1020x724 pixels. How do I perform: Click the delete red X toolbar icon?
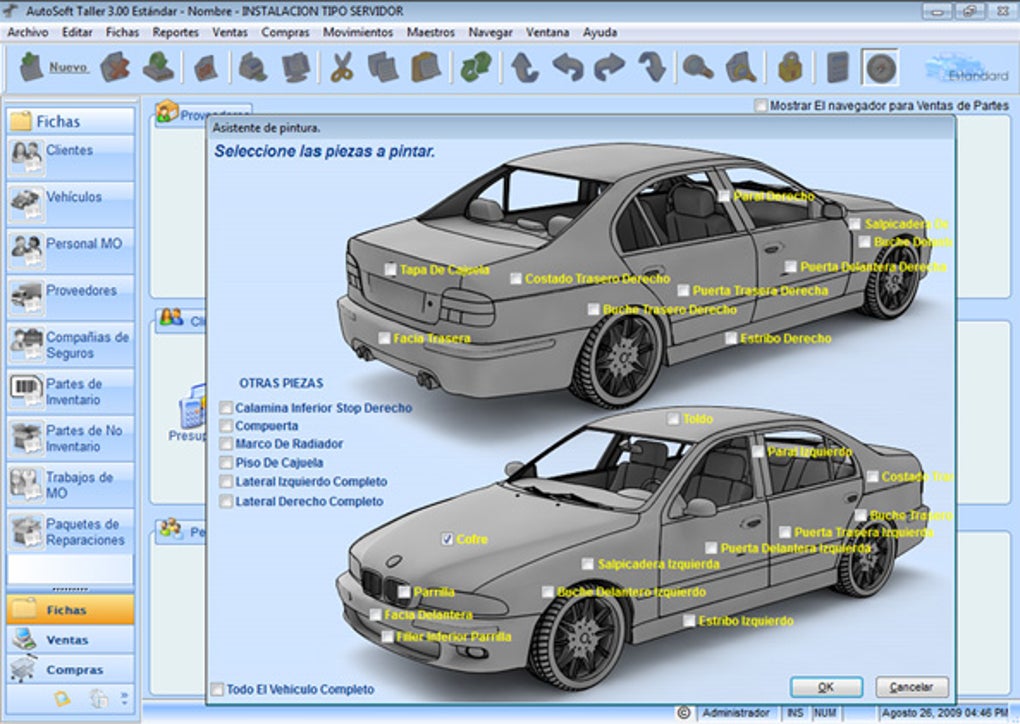pyautogui.click(x=115, y=67)
